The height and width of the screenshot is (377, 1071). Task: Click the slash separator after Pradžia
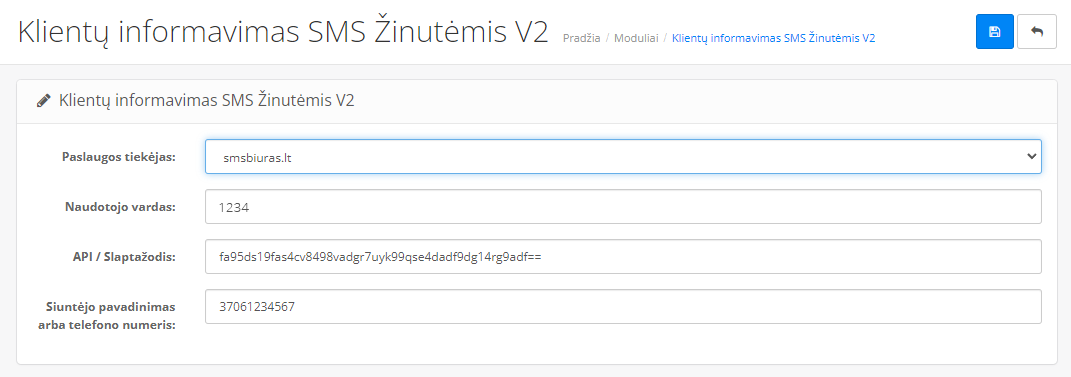coord(607,38)
